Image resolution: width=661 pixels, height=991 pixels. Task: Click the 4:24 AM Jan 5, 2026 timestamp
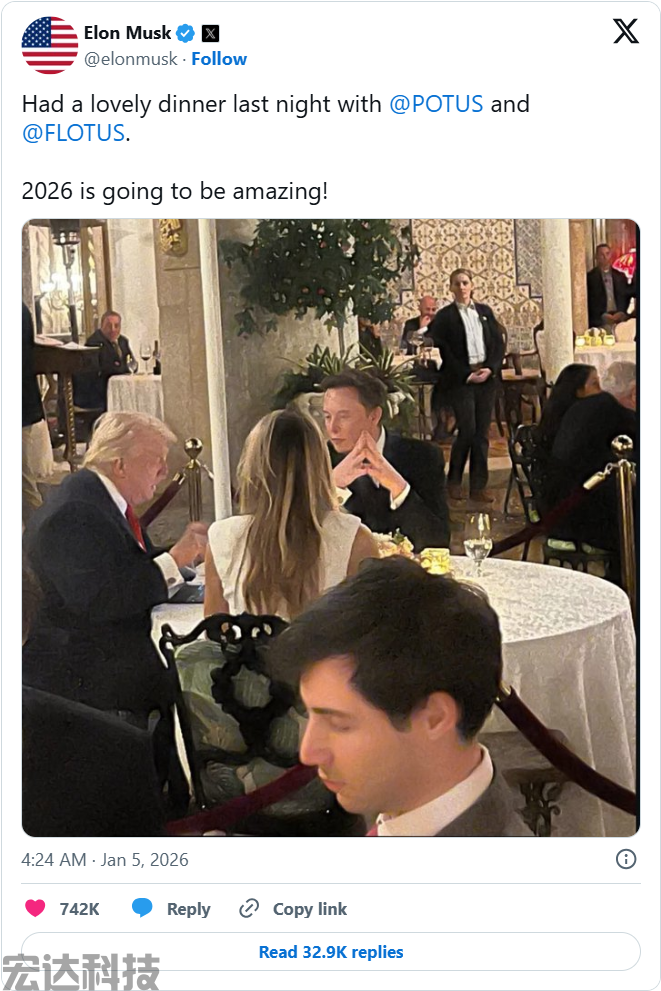[105, 860]
